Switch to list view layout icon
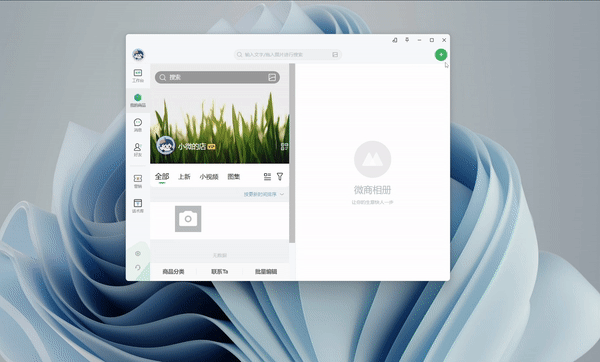The height and width of the screenshot is (362, 600). point(267,176)
